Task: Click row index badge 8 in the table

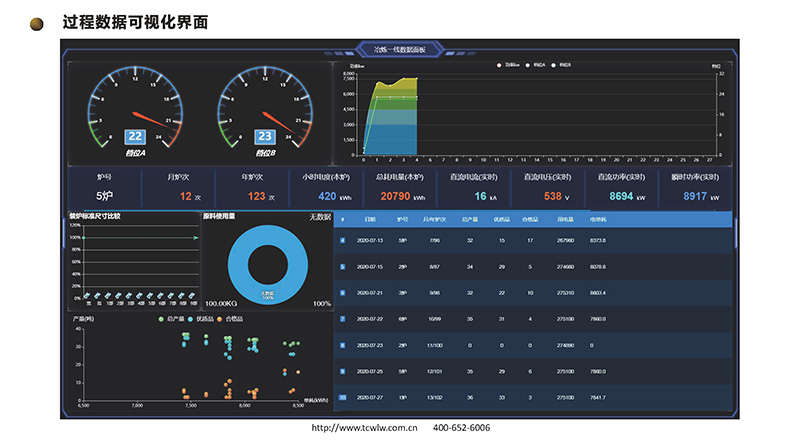Action: 342,345
